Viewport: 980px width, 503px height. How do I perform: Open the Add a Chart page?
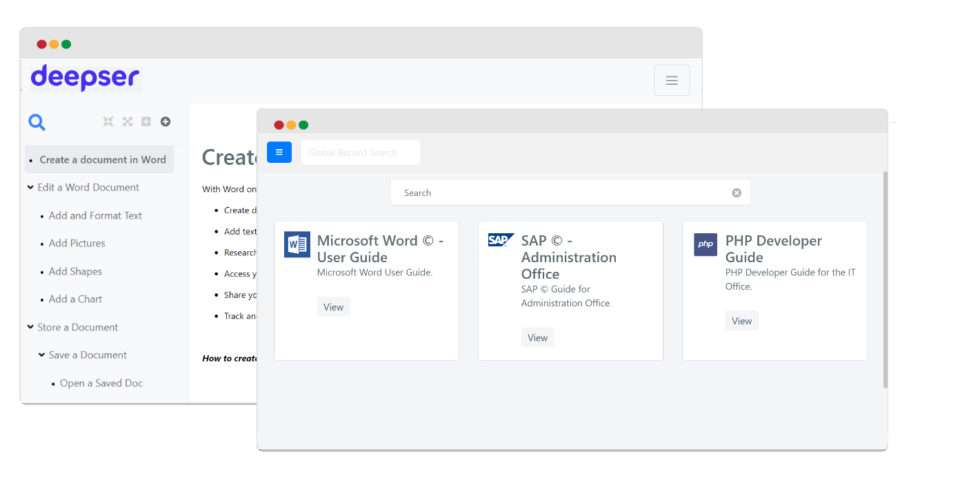(x=75, y=299)
